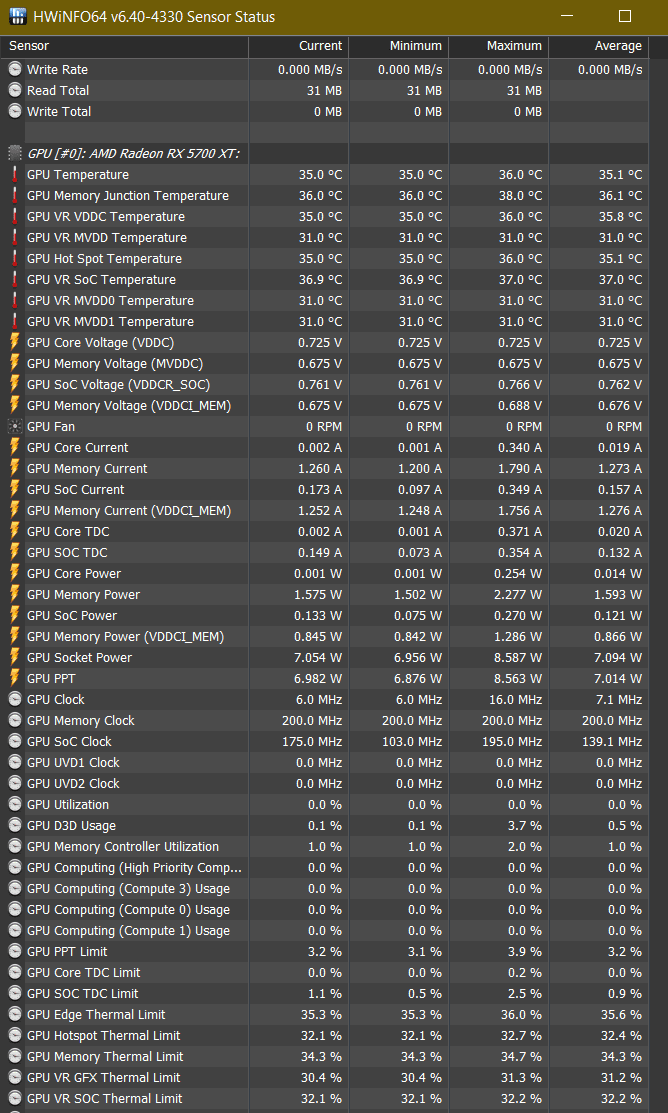Viewport: 668px width, 1113px height.
Task: Click the GPU VR SoC Temperature thermometer icon
Action: tap(15, 280)
